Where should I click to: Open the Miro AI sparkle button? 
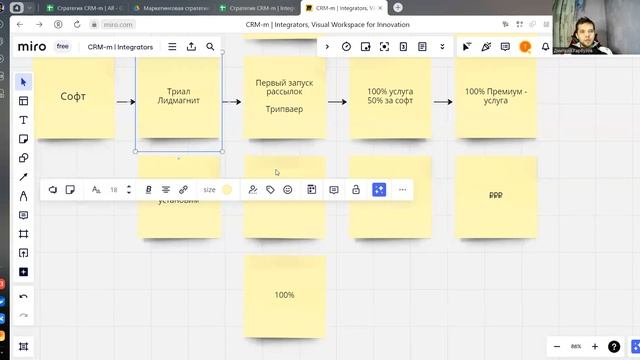(x=379, y=189)
